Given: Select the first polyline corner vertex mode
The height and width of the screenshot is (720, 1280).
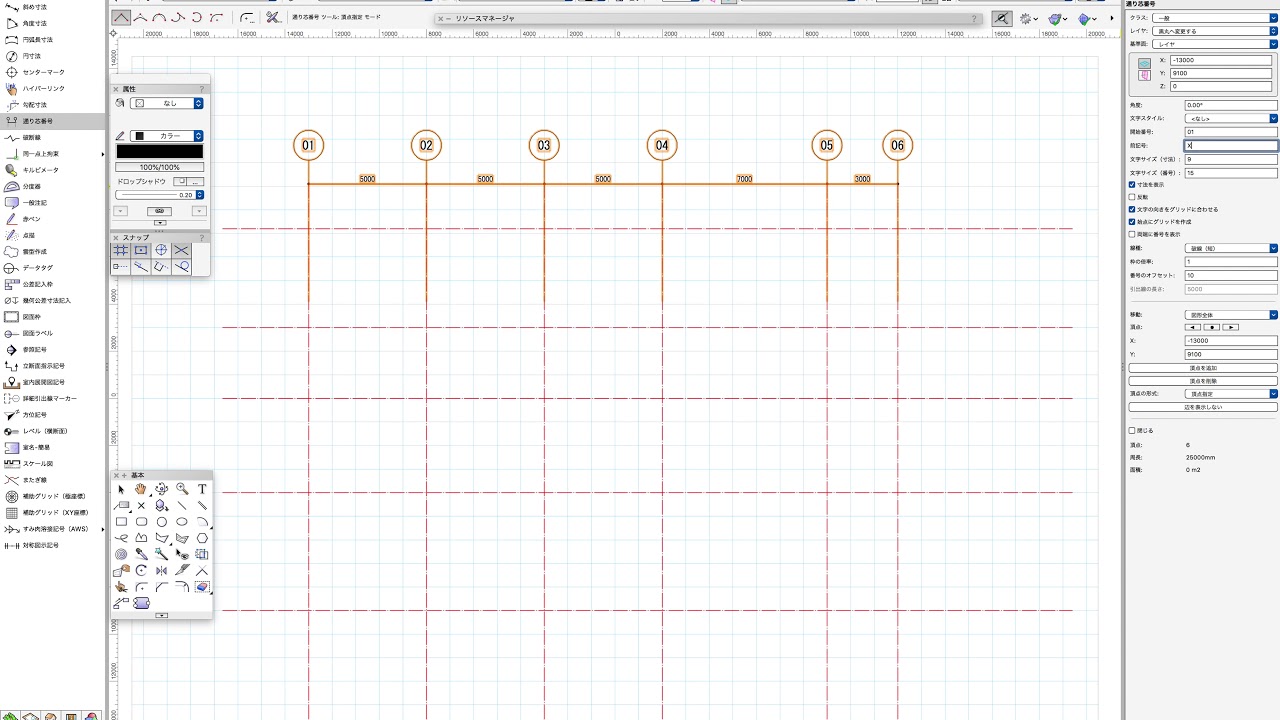Looking at the screenshot, I should 121,17.
